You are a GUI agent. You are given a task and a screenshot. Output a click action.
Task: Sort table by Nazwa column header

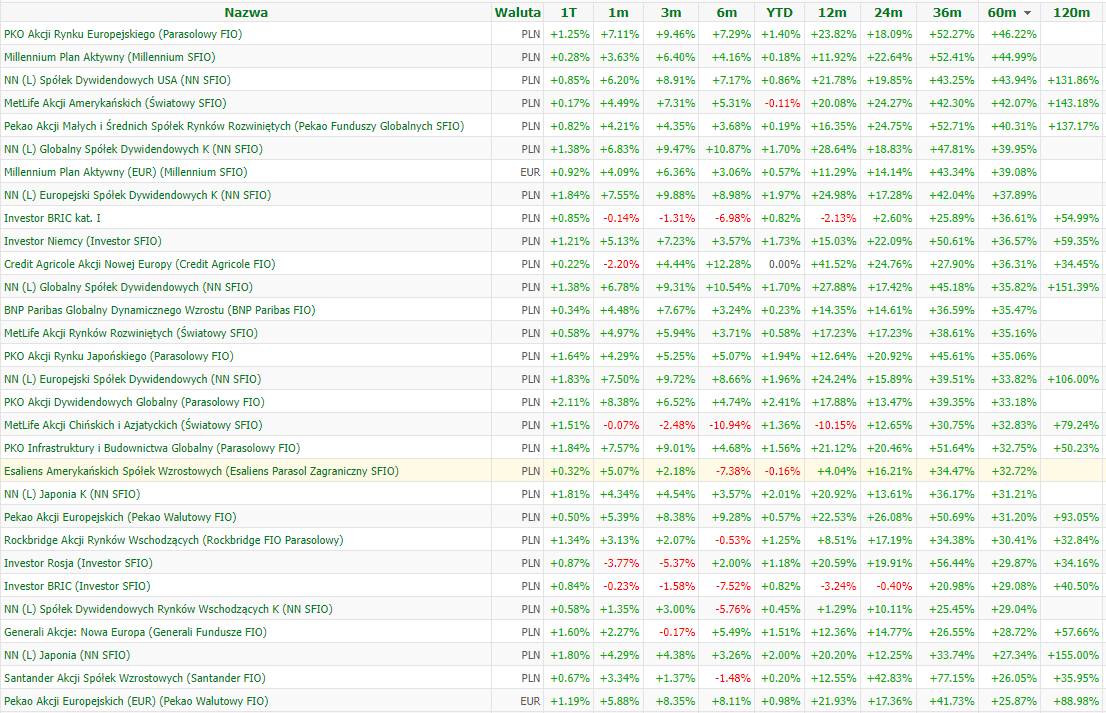pos(245,13)
